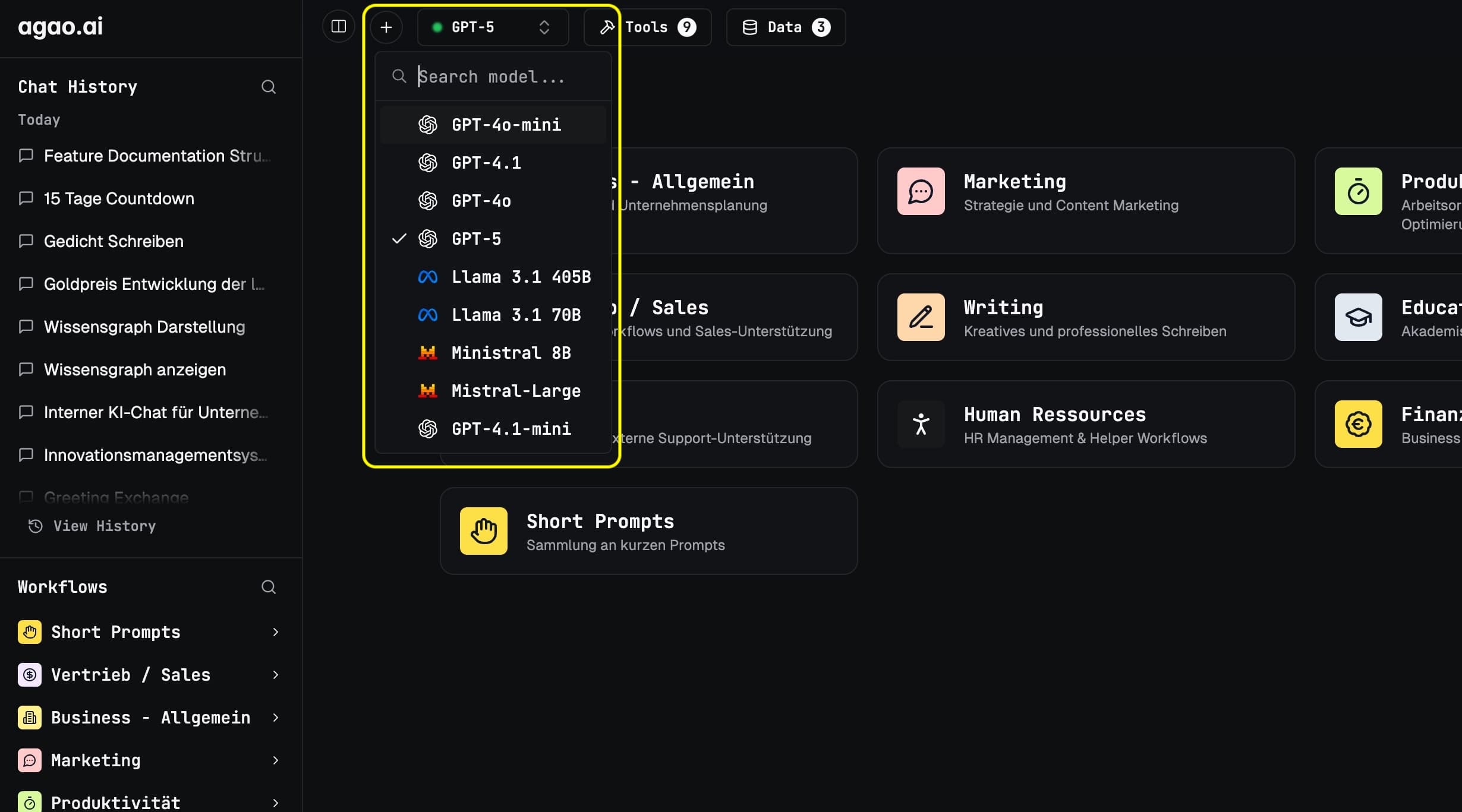Click the search icon next to Workflows
The image size is (1462, 812).
coord(269,587)
